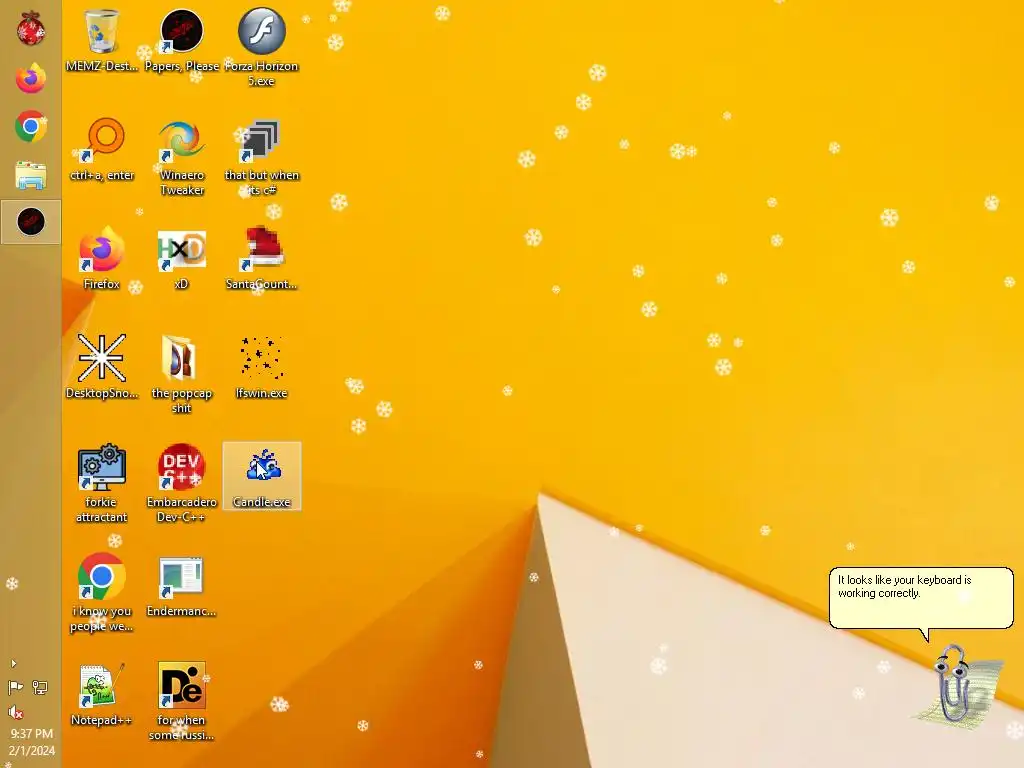Open the network tray icon
Screen dimensions: 1024x768
40,687
